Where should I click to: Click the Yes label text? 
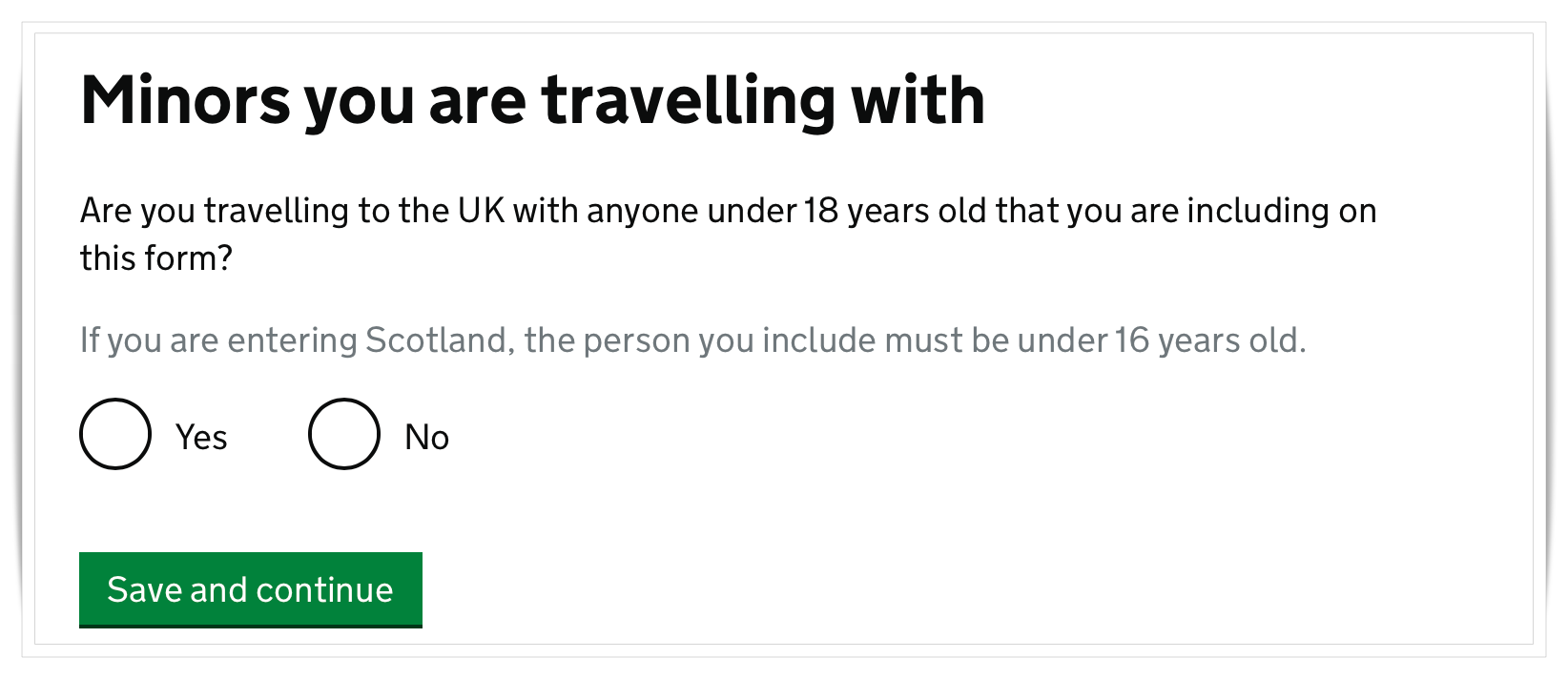(x=200, y=436)
